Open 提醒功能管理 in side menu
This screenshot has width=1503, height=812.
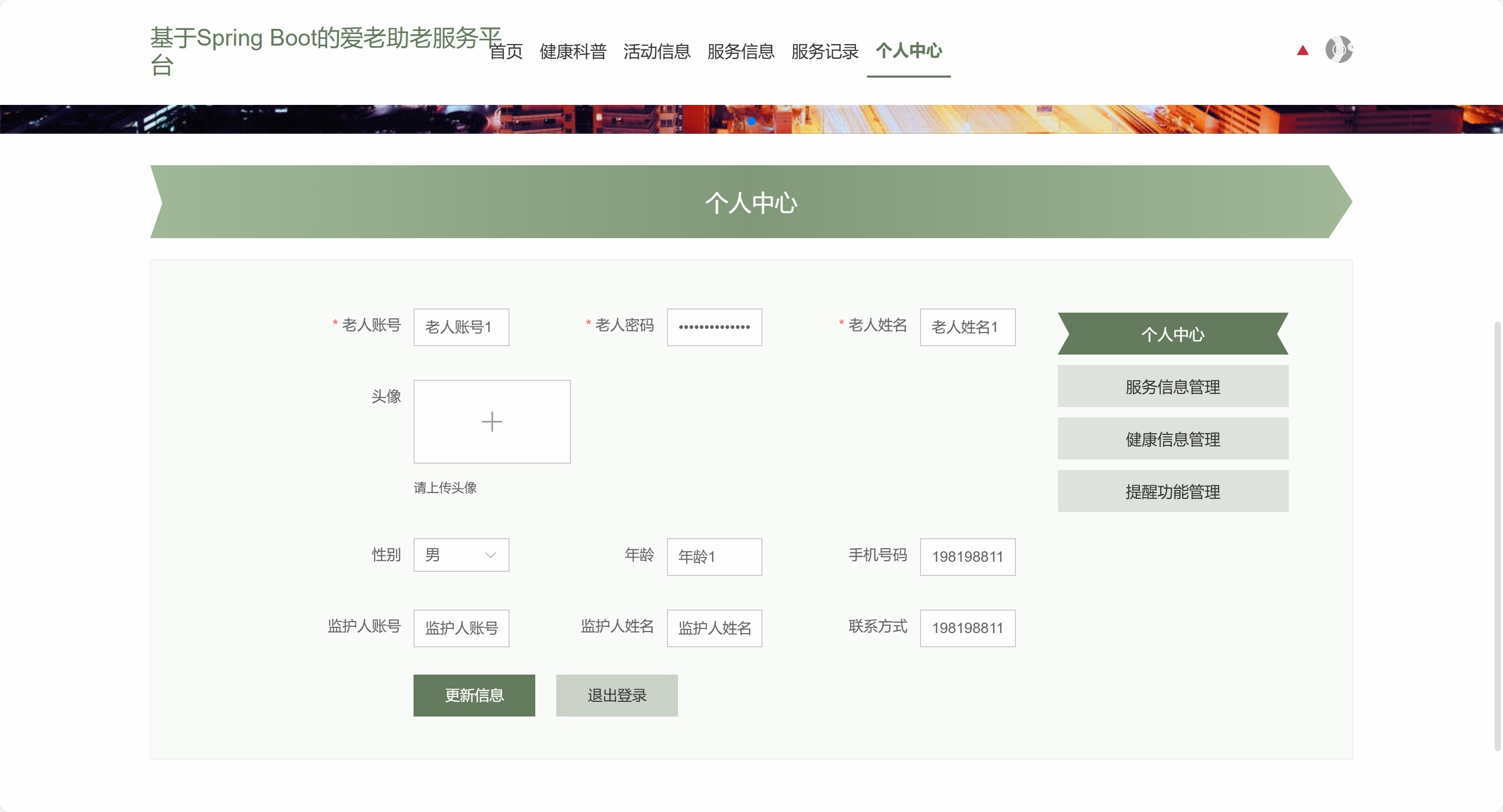pyautogui.click(x=1172, y=491)
